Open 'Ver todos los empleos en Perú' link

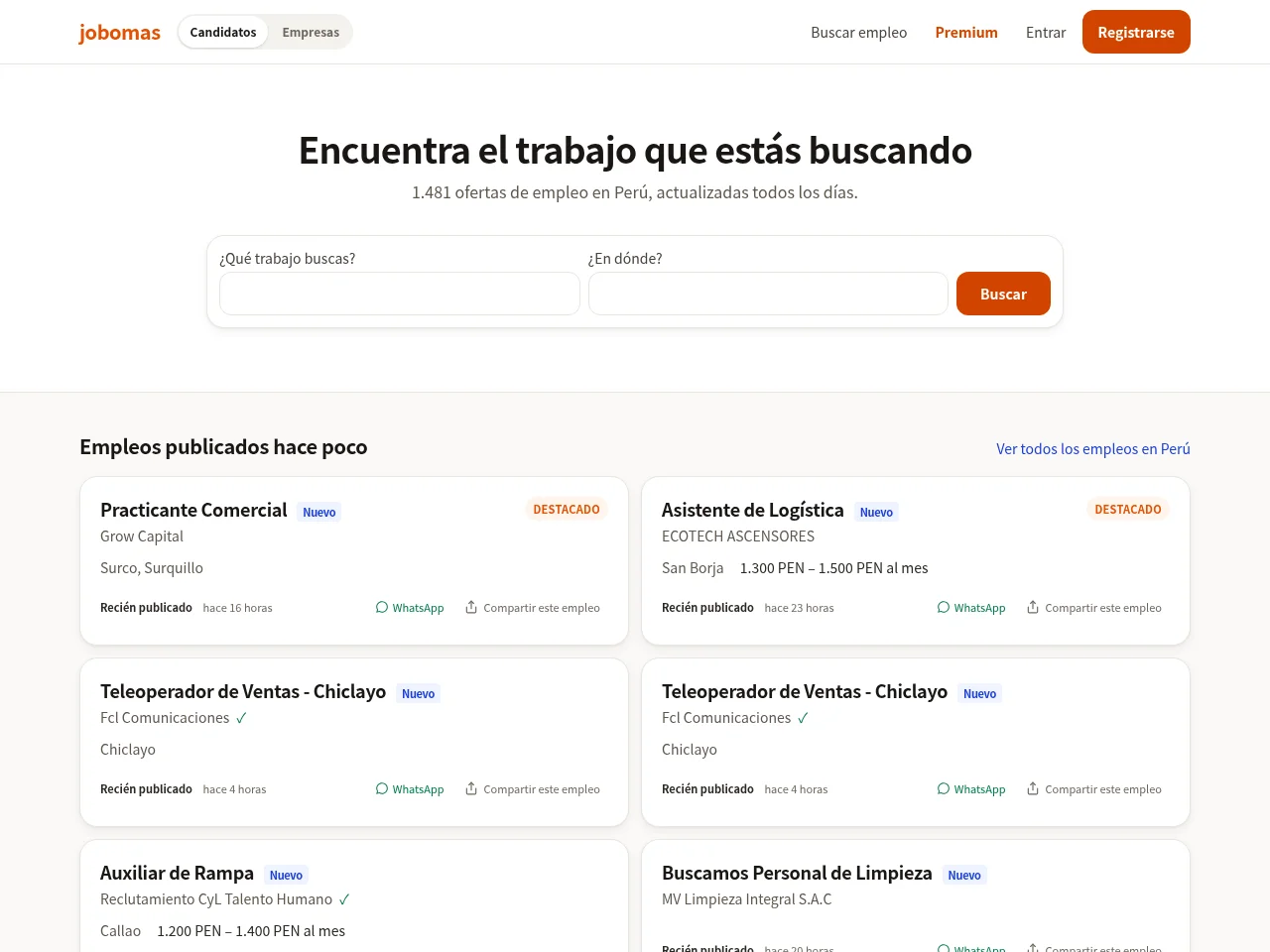(x=1093, y=449)
